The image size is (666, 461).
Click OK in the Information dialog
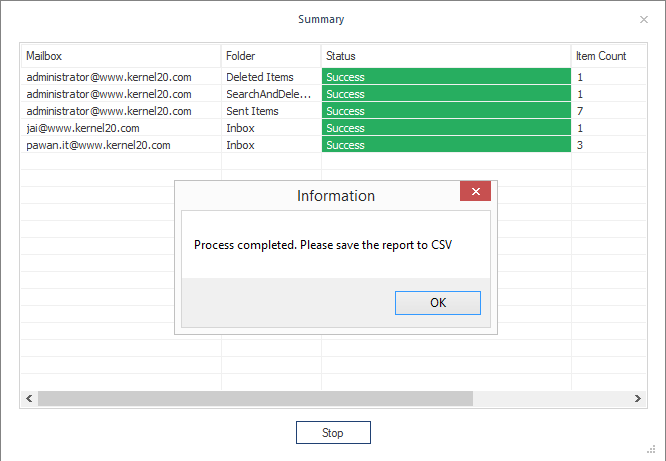437,303
